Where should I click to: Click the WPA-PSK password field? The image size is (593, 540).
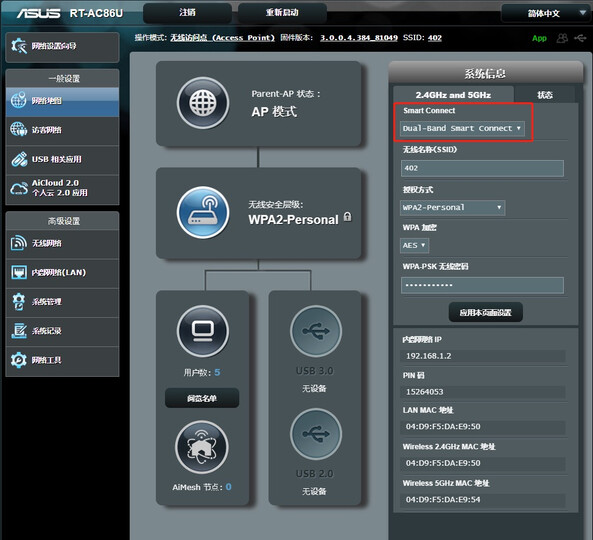[482, 285]
